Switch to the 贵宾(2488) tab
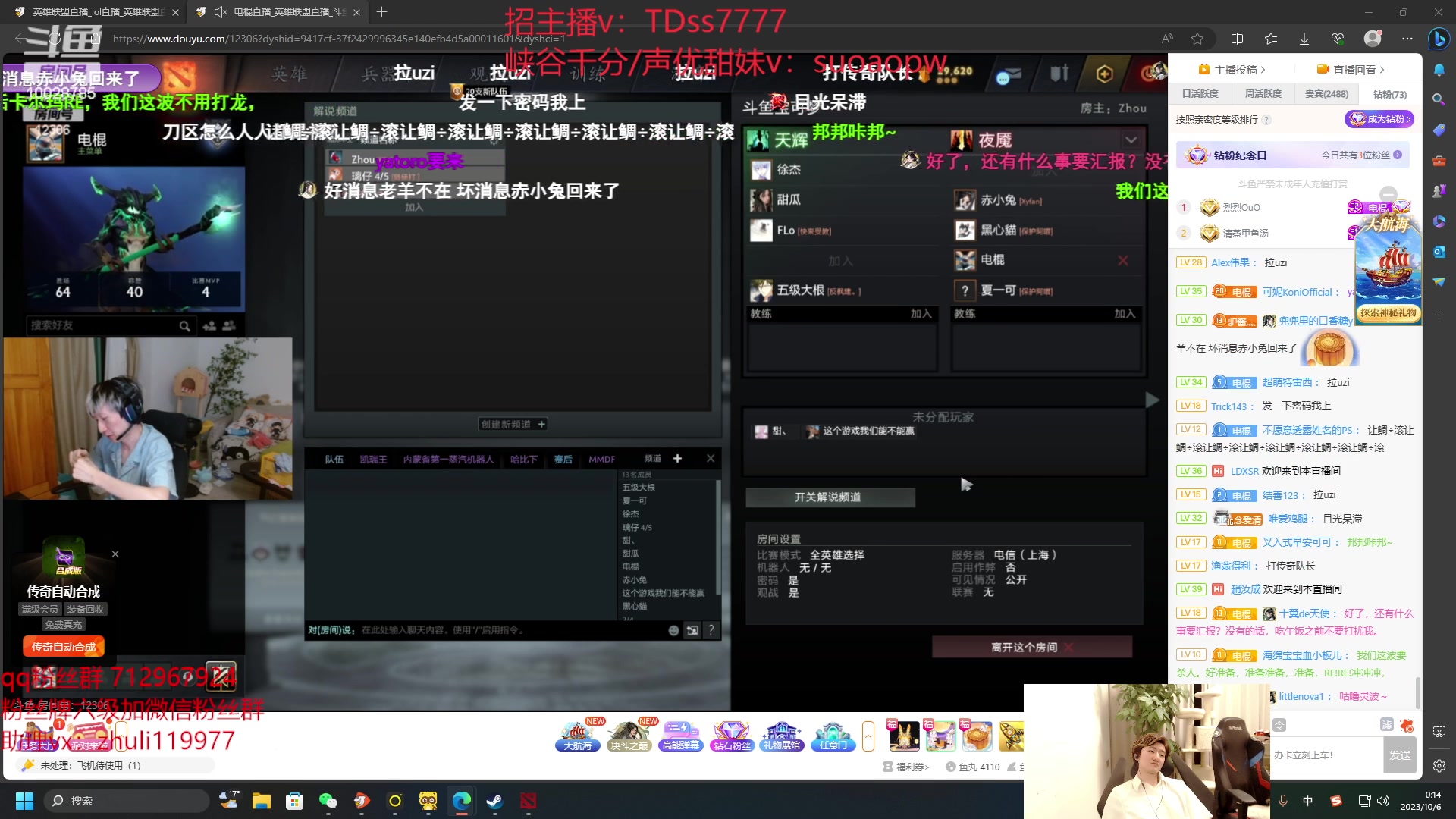This screenshot has width=1456, height=819. pos(1327,94)
